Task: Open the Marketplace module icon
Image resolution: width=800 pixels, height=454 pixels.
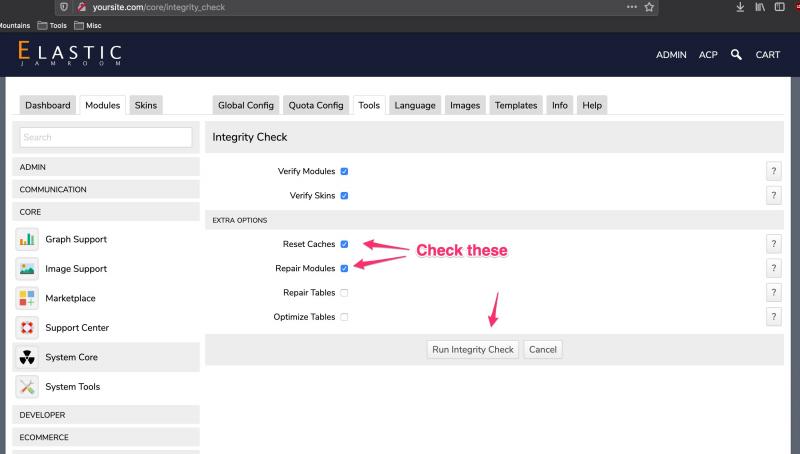Action: [28, 298]
